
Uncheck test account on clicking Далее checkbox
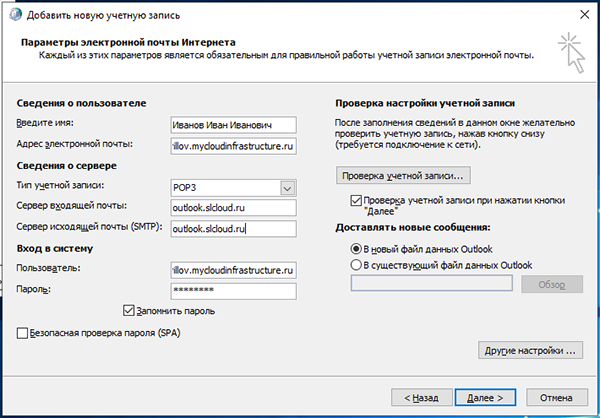pos(356,201)
